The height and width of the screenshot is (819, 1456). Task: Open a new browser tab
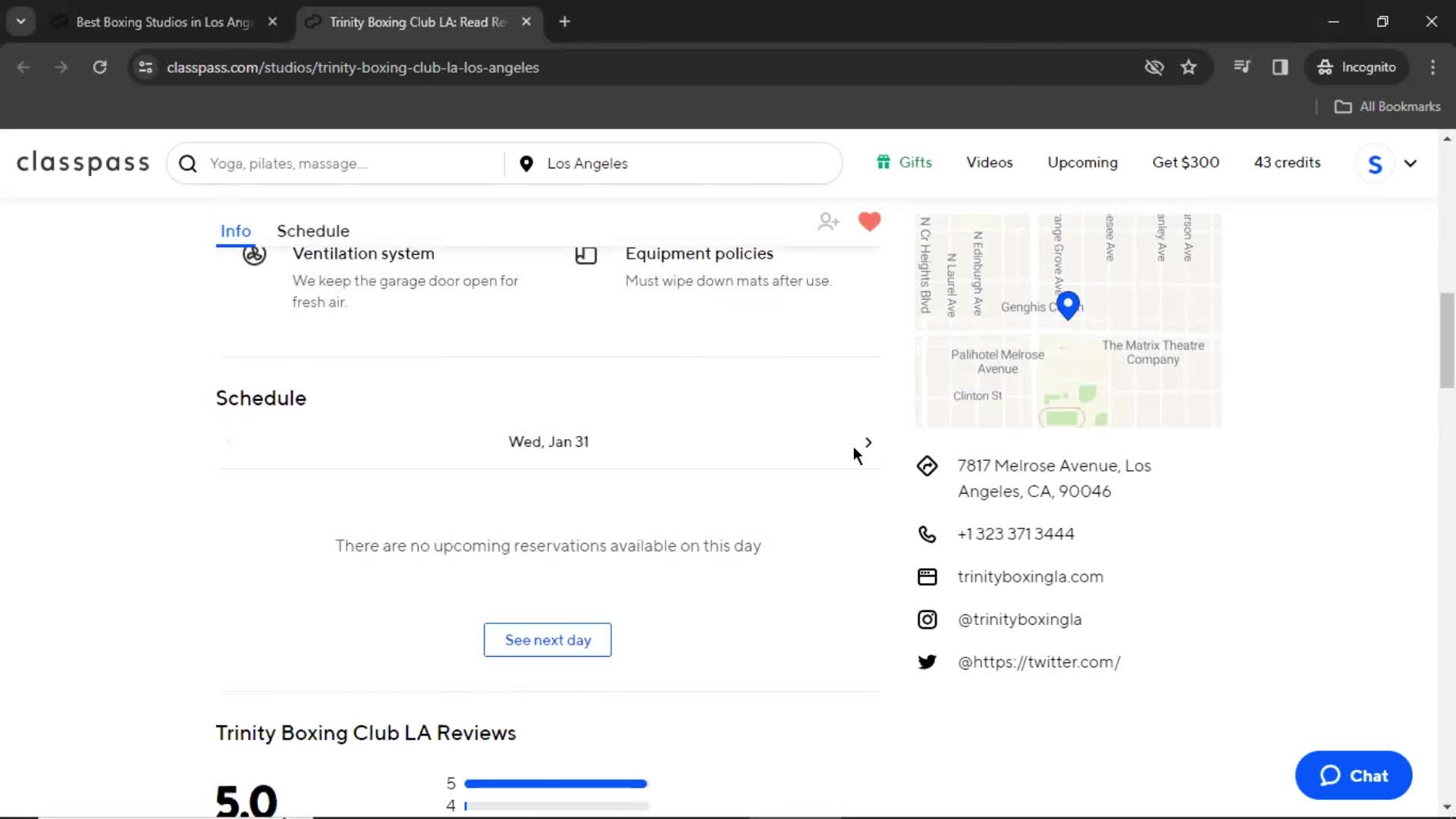coord(564,22)
